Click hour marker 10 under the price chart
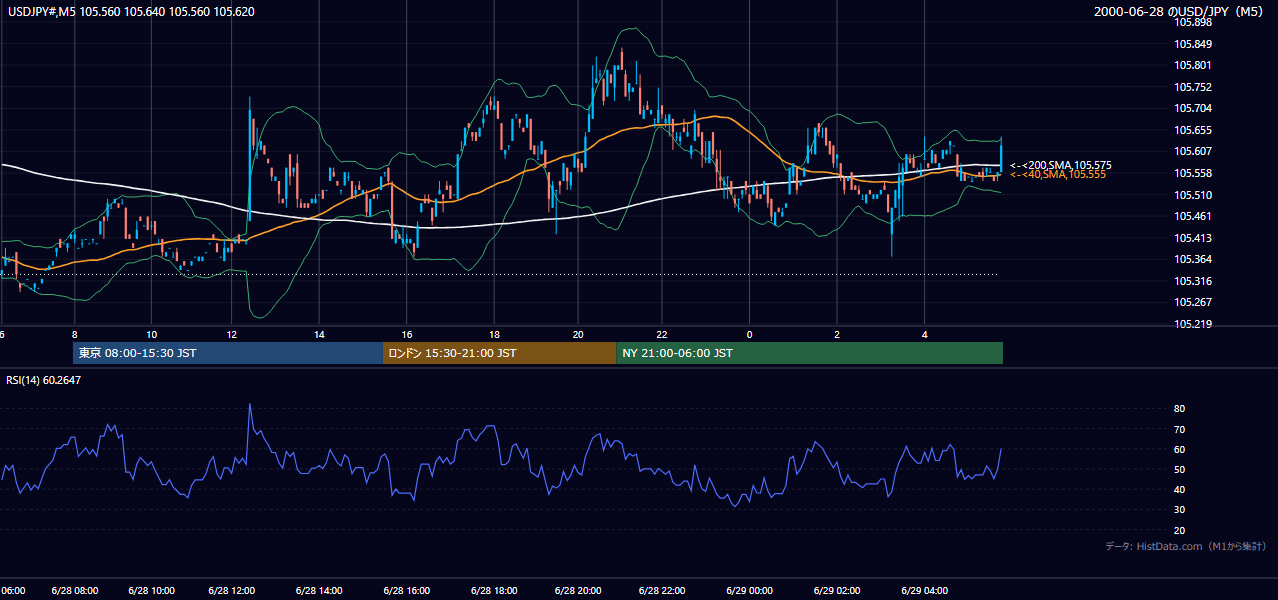 click(151, 335)
